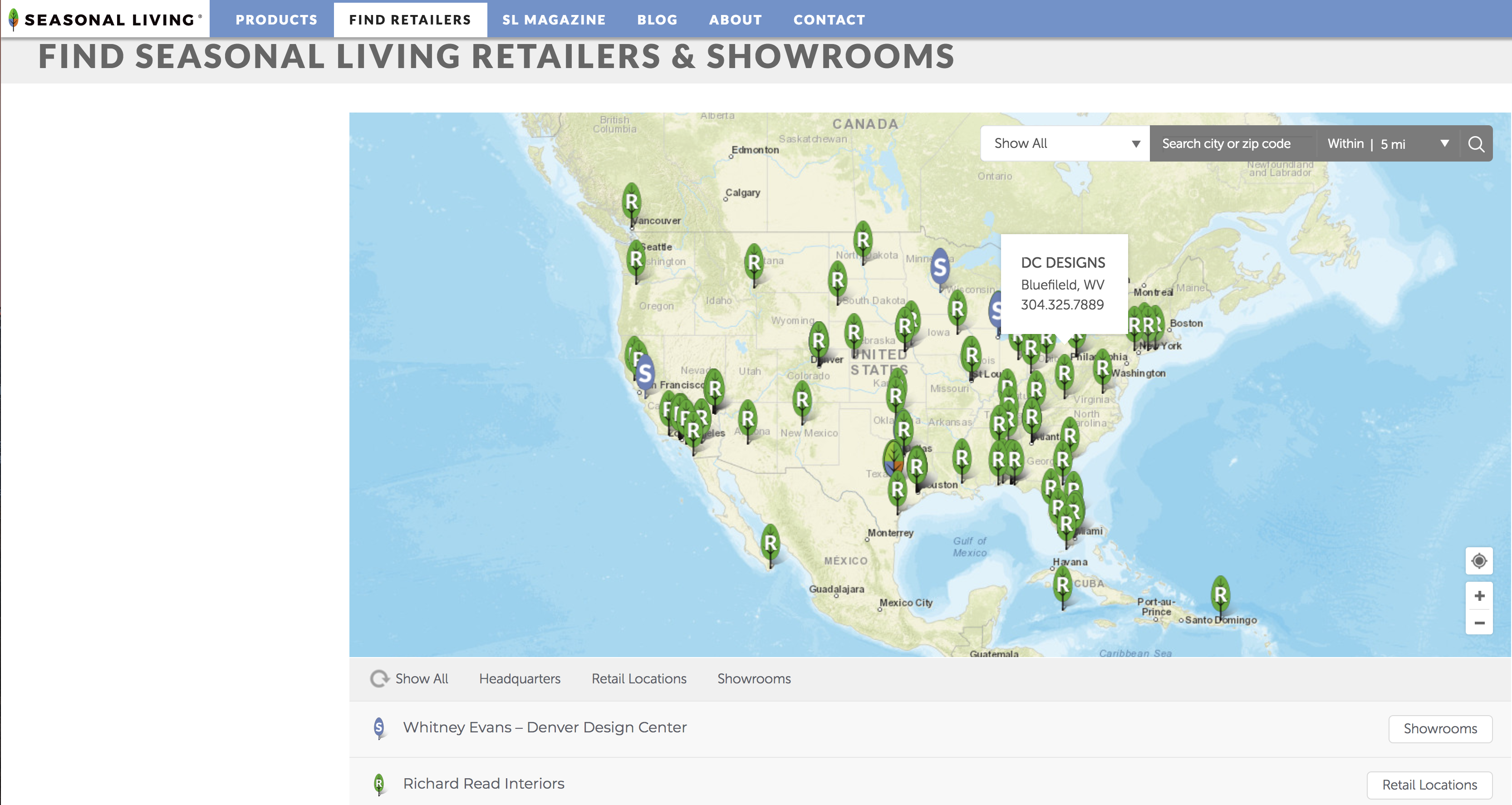Click the retailer pin in Arizona

(747, 419)
